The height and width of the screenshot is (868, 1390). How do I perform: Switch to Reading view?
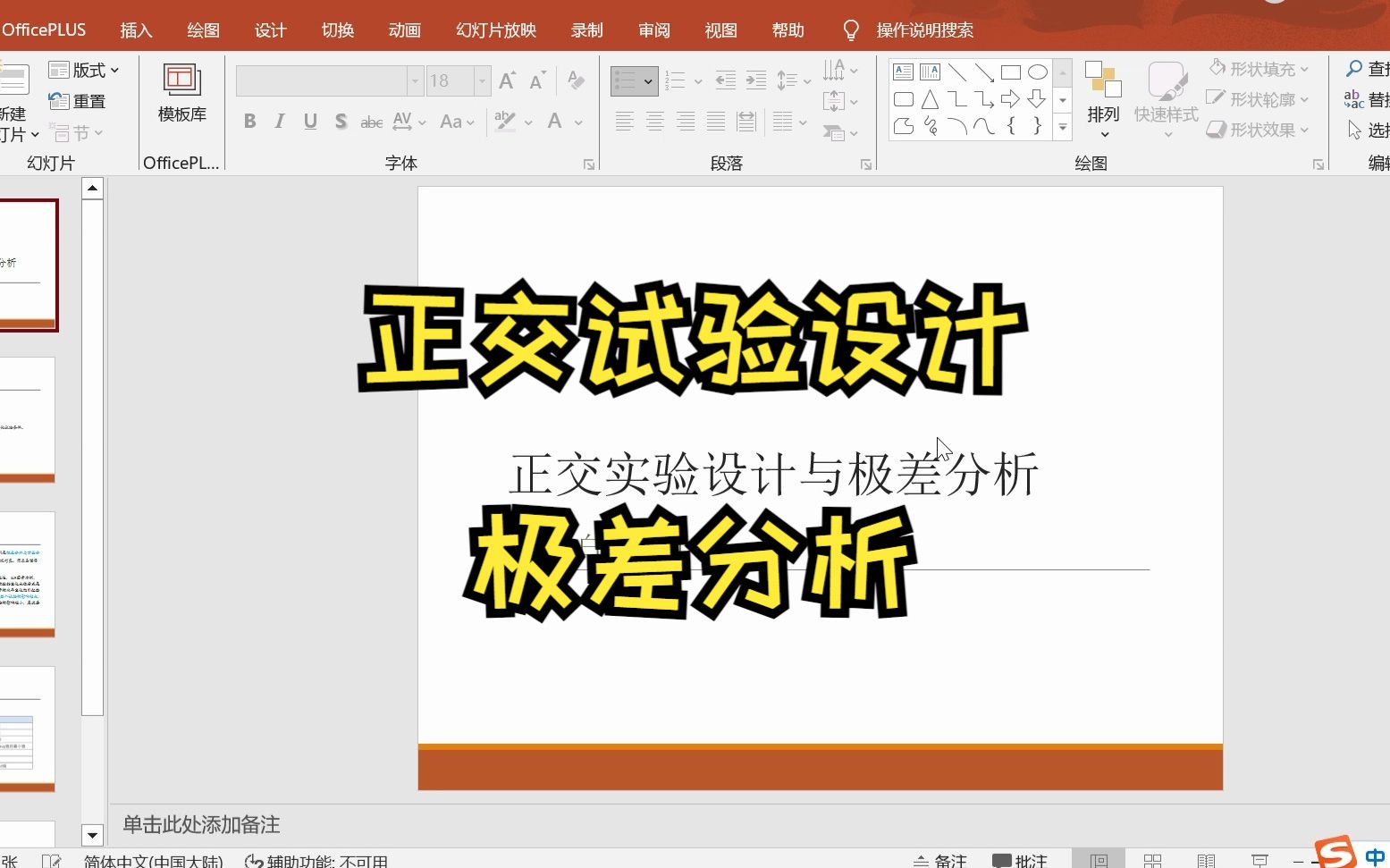coord(1206,860)
